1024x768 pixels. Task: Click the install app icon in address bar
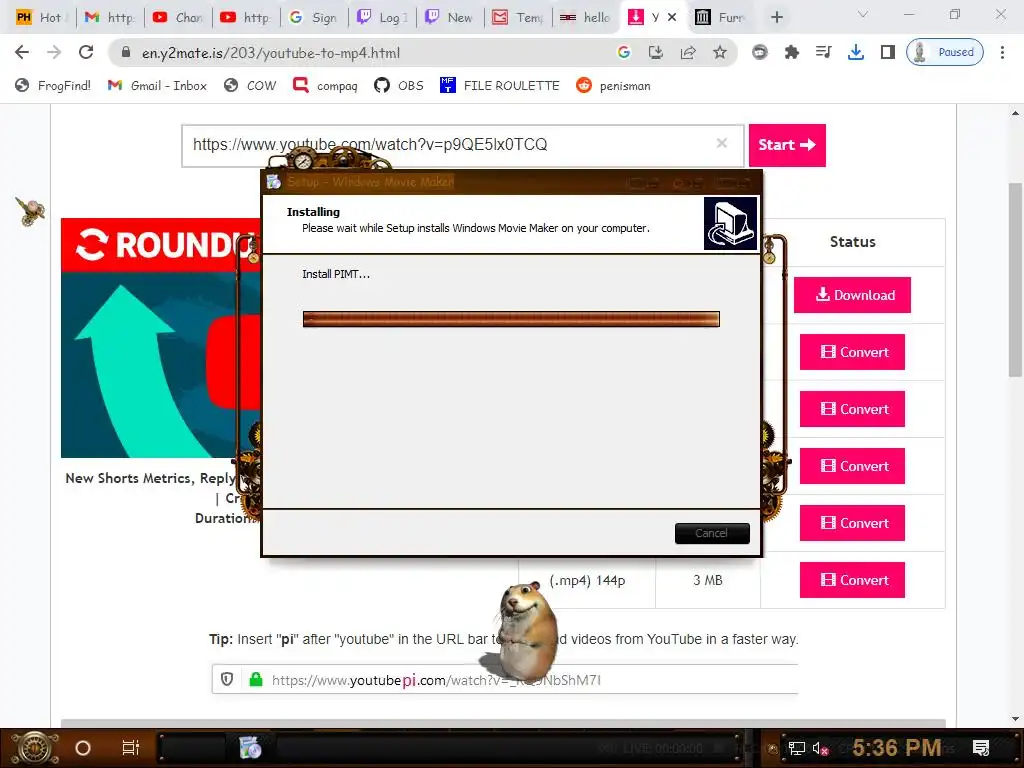click(656, 52)
